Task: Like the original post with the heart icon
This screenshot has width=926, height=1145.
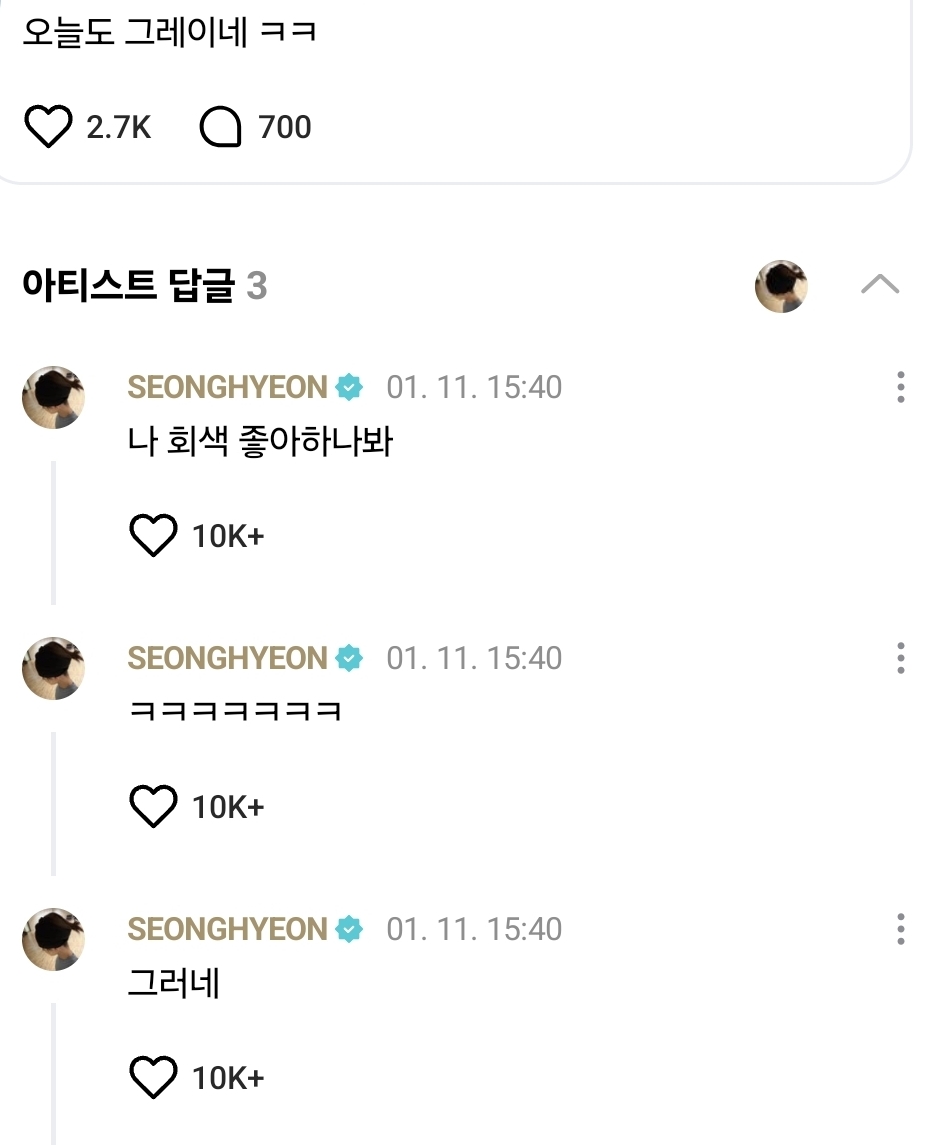Action: [x=47, y=128]
